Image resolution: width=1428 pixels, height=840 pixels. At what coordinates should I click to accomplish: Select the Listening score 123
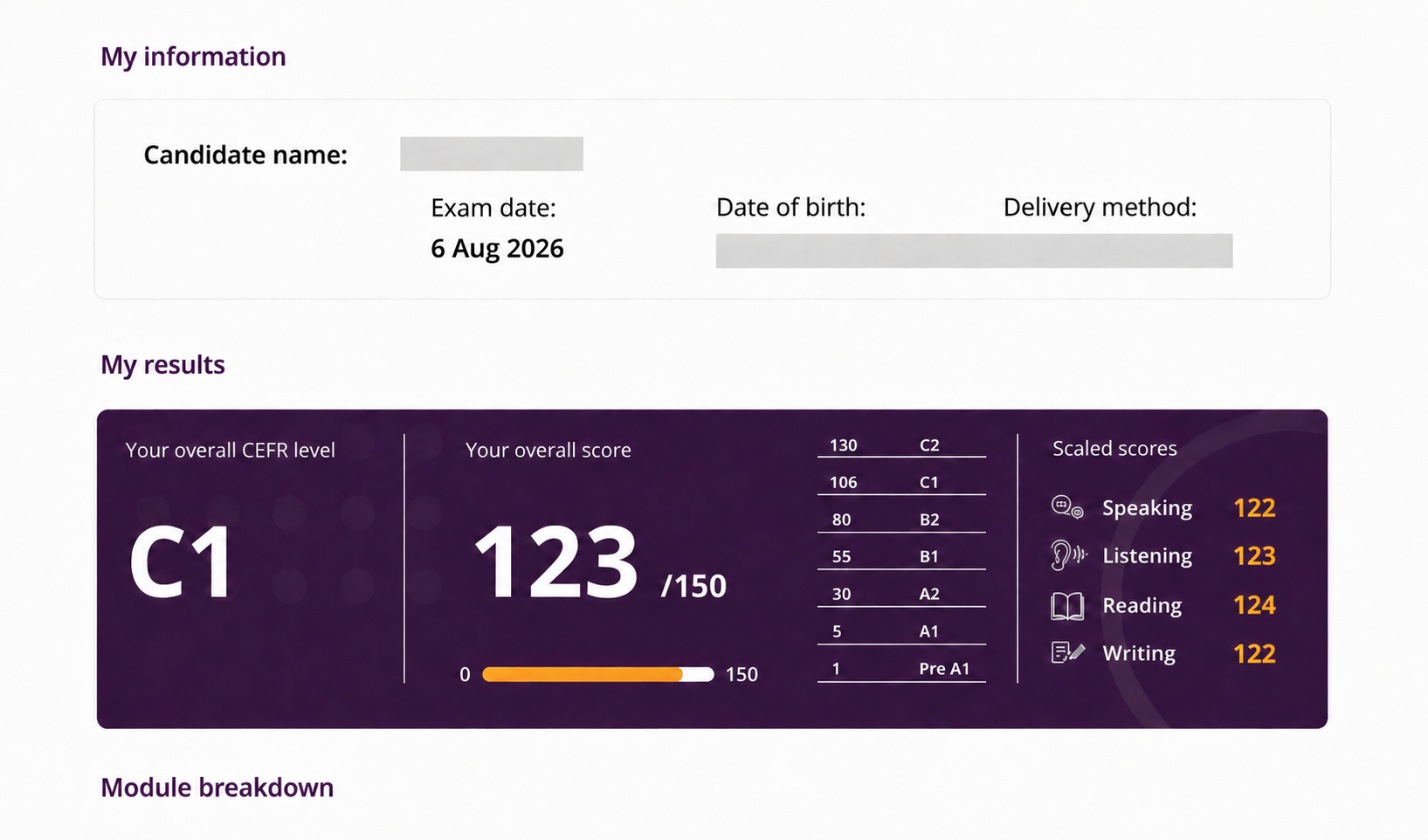click(x=1254, y=556)
